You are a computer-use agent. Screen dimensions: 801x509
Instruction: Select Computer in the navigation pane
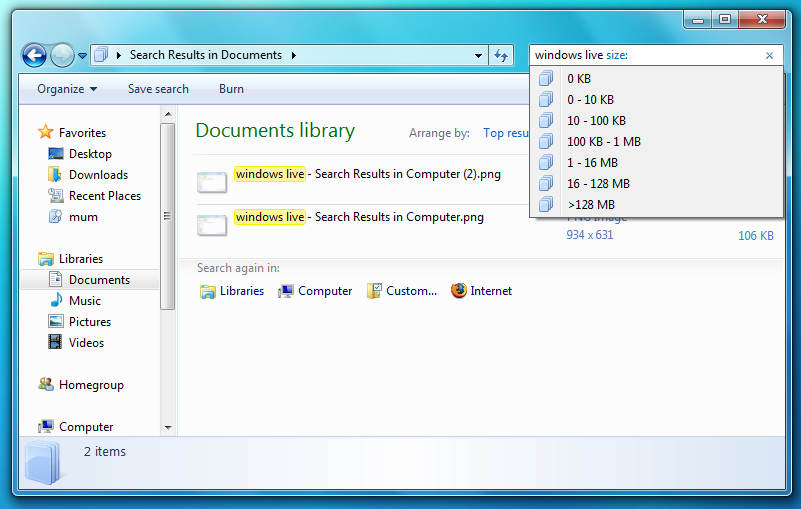coord(86,427)
